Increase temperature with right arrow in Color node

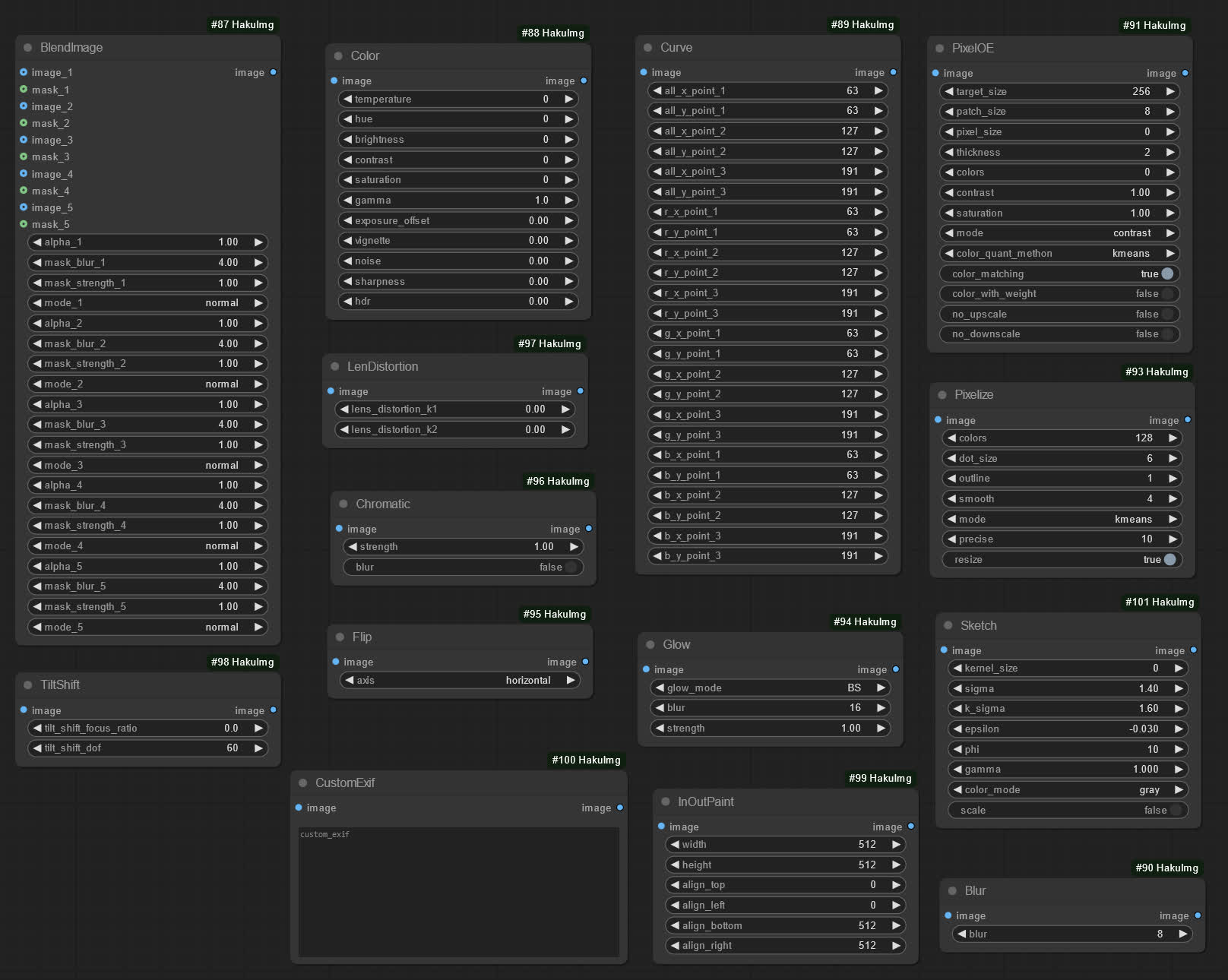[568, 99]
